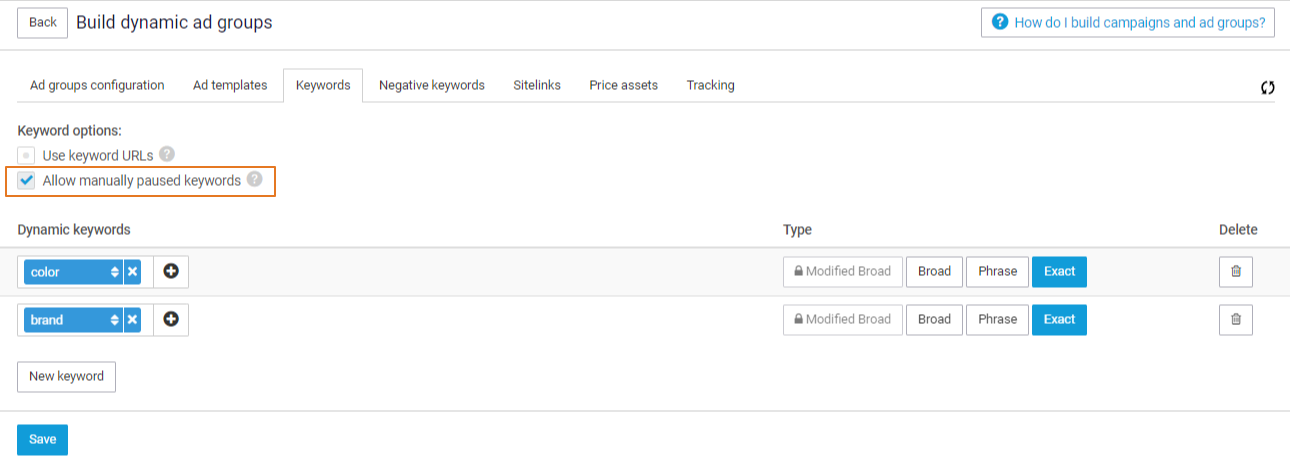Image resolution: width=1290 pixels, height=464 pixels.
Task: Uncheck Allow manually paused keywords
Action: pyautogui.click(x=27, y=181)
